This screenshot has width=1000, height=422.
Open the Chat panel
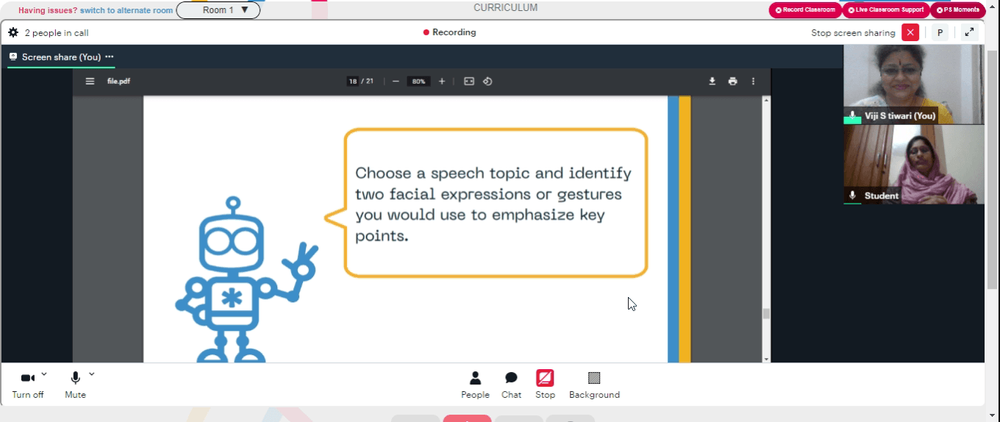[x=511, y=386]
